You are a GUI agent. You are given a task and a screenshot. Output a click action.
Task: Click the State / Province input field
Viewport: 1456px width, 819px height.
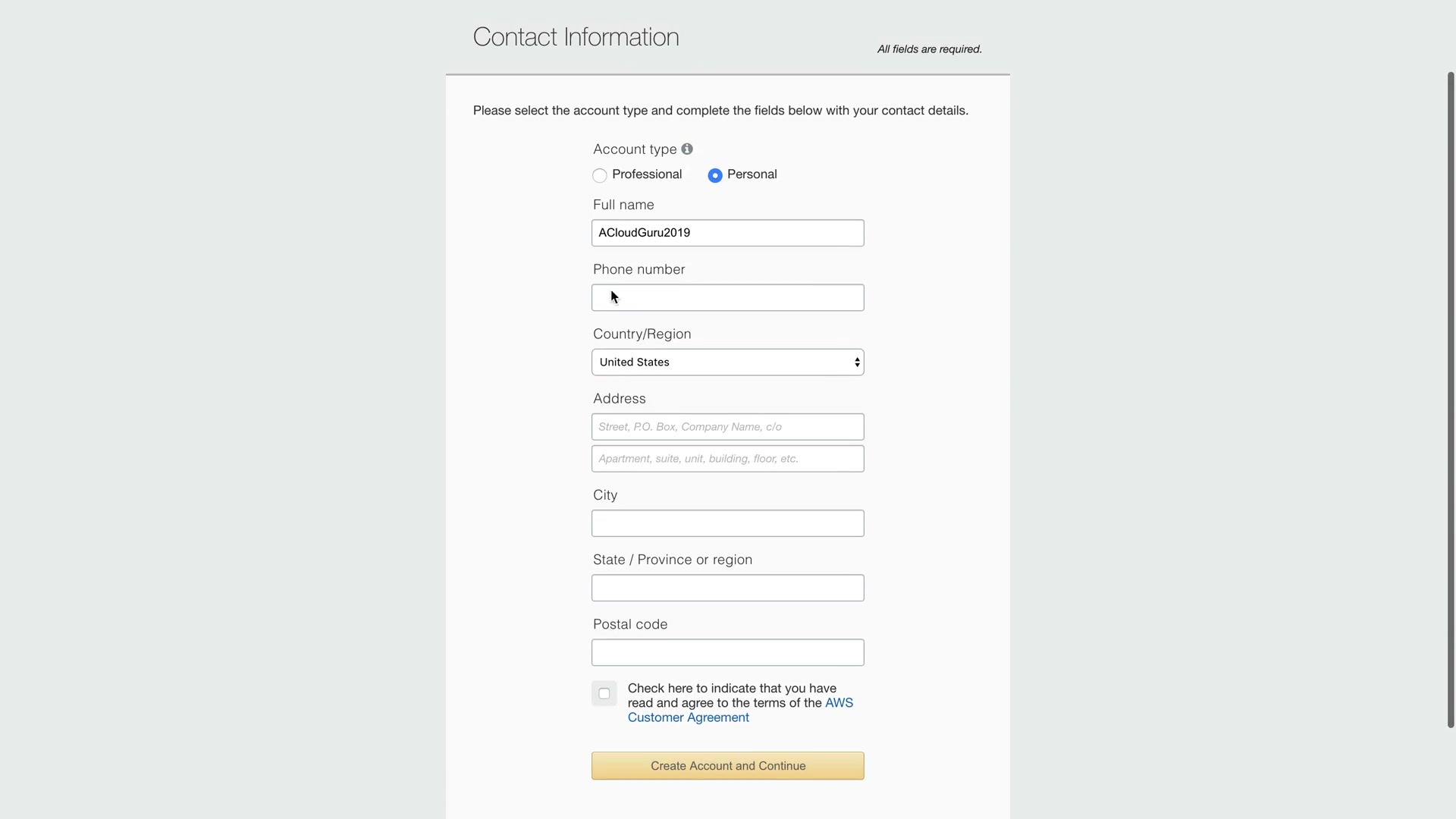point(727,588)
